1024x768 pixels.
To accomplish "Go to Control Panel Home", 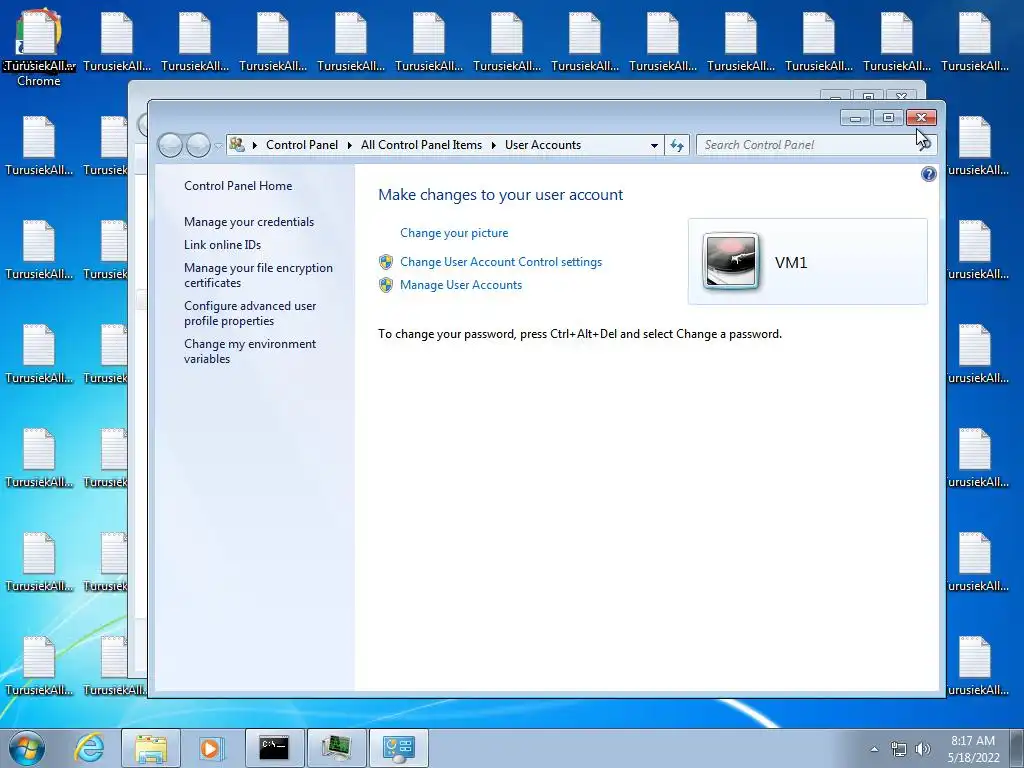I will 238,185.
